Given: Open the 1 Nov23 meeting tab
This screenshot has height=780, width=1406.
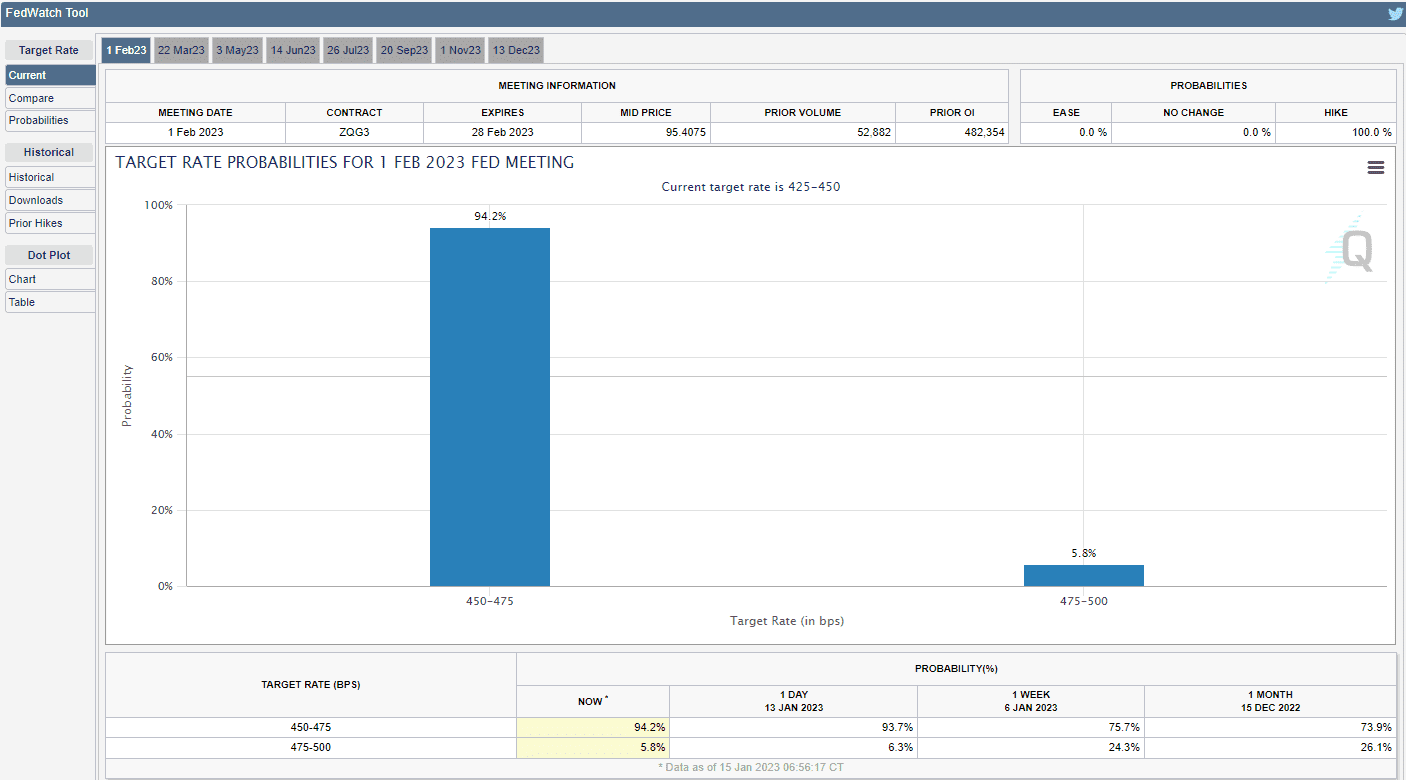Looking at the screenshot, I should coord(460,50).
